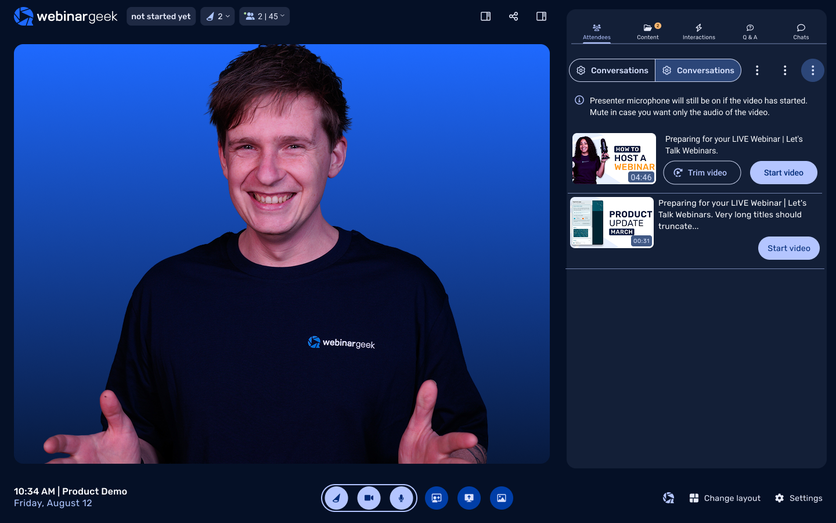Mute the presenter microphone
The height and width of the screenshot is (523, 836).
tap(401, 498)
